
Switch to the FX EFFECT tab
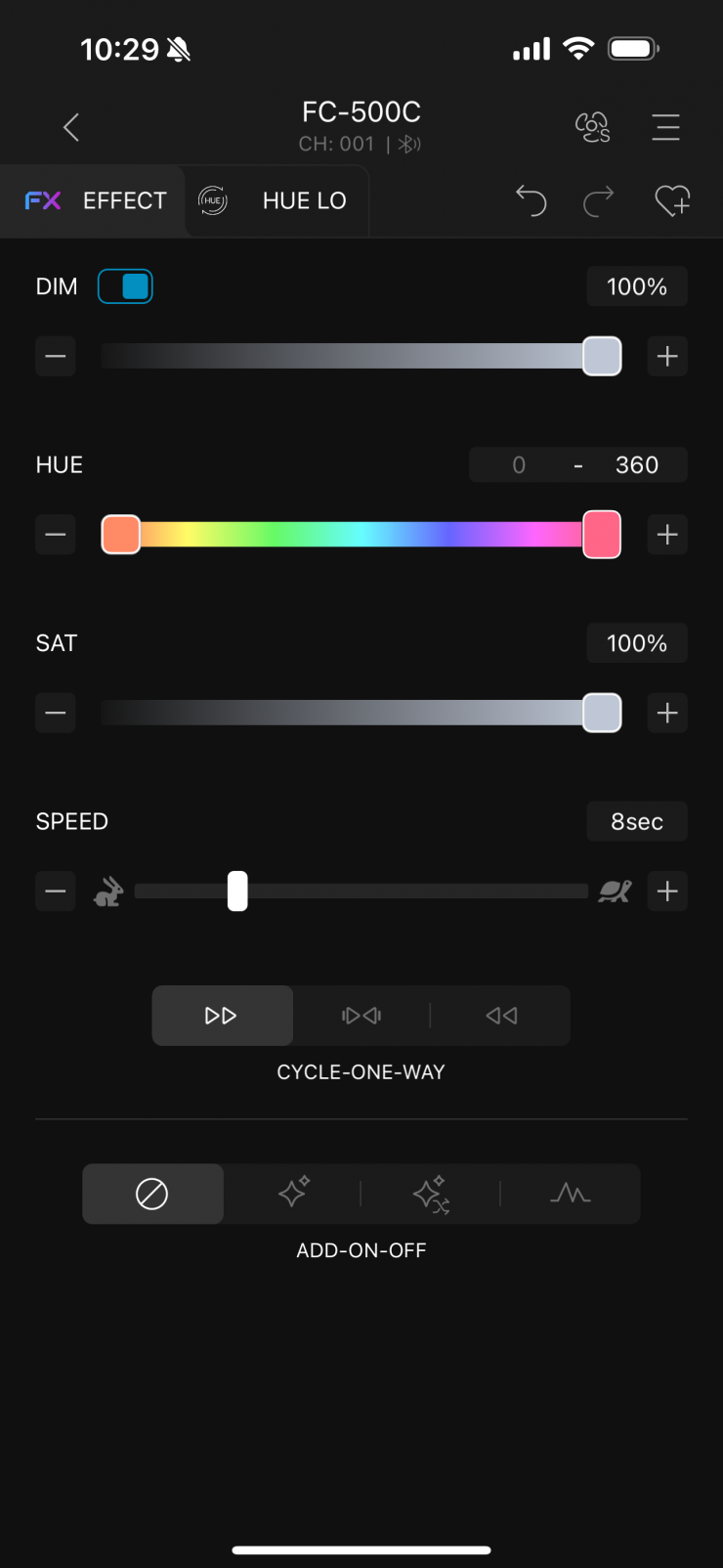[96, 200]
